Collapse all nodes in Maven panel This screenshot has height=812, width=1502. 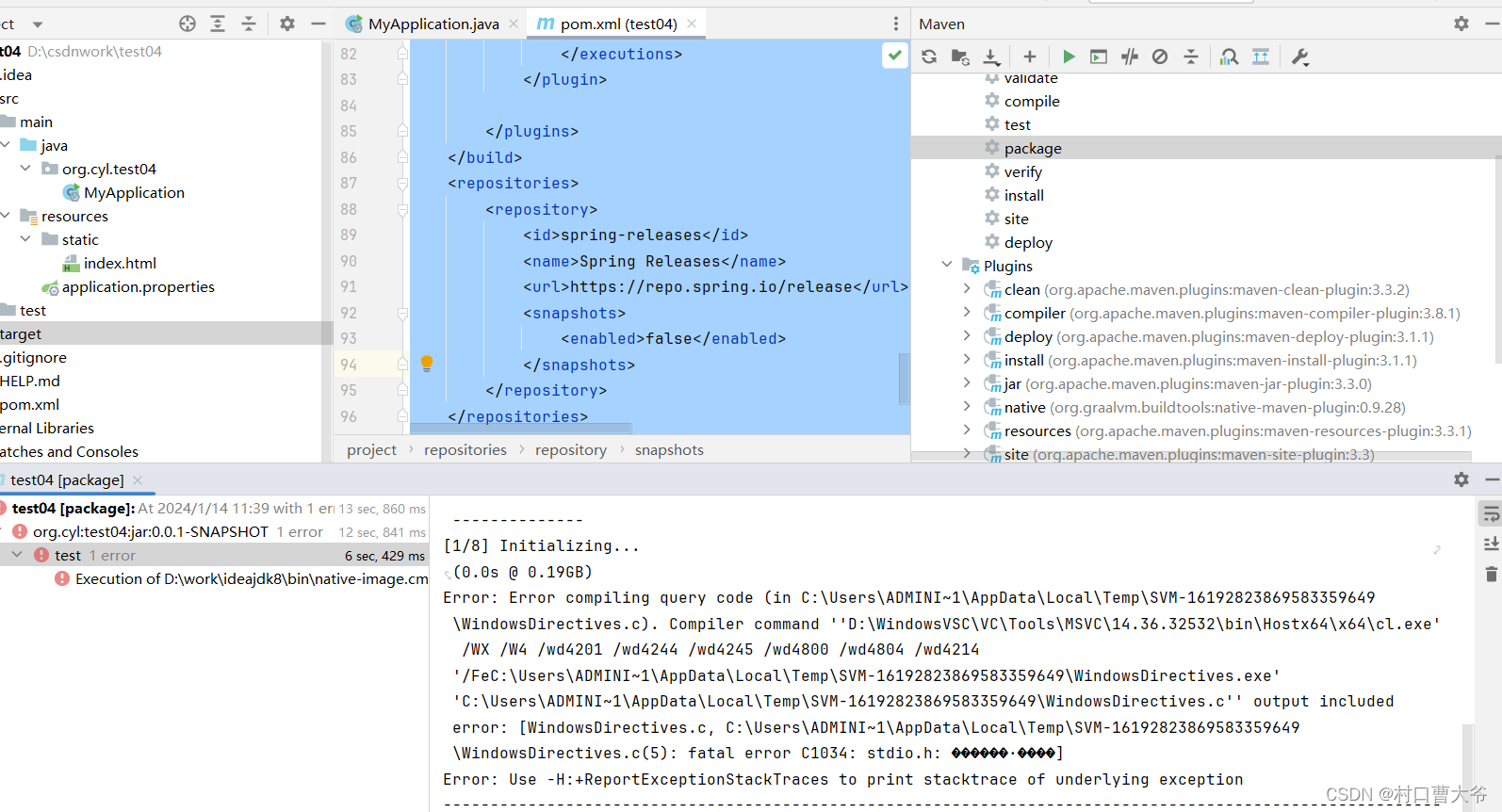pos(1191,57)
